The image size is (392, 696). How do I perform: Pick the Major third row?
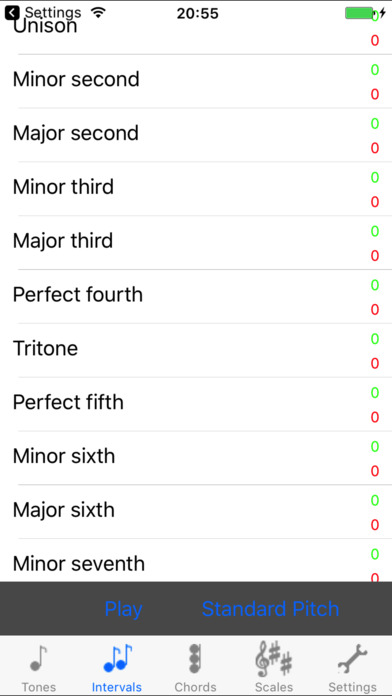[196, 243]
